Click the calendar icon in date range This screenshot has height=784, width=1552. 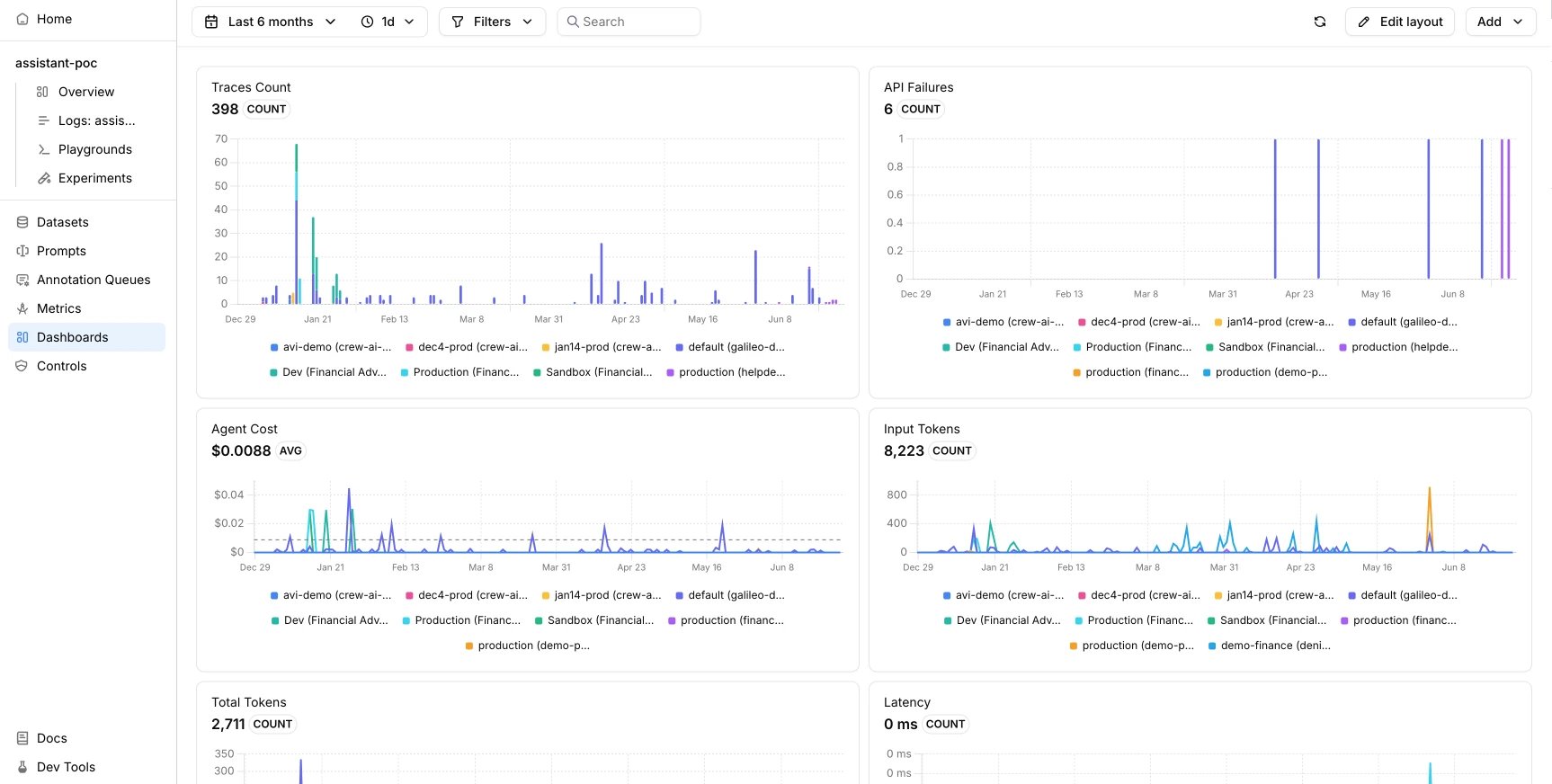[211, 22]
